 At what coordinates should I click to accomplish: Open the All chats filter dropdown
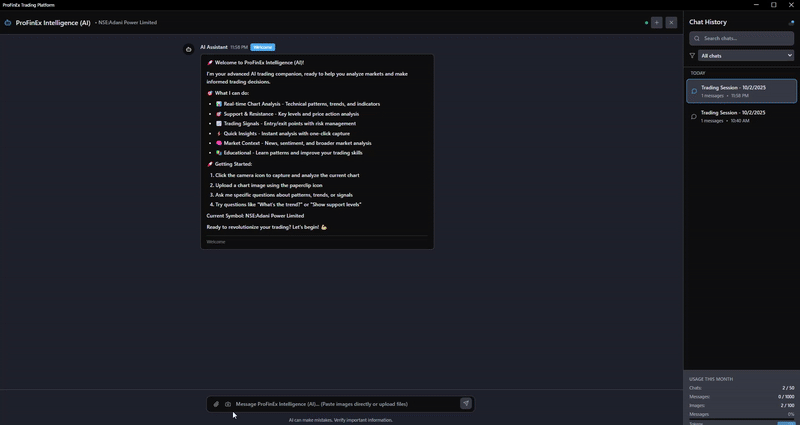746,56
